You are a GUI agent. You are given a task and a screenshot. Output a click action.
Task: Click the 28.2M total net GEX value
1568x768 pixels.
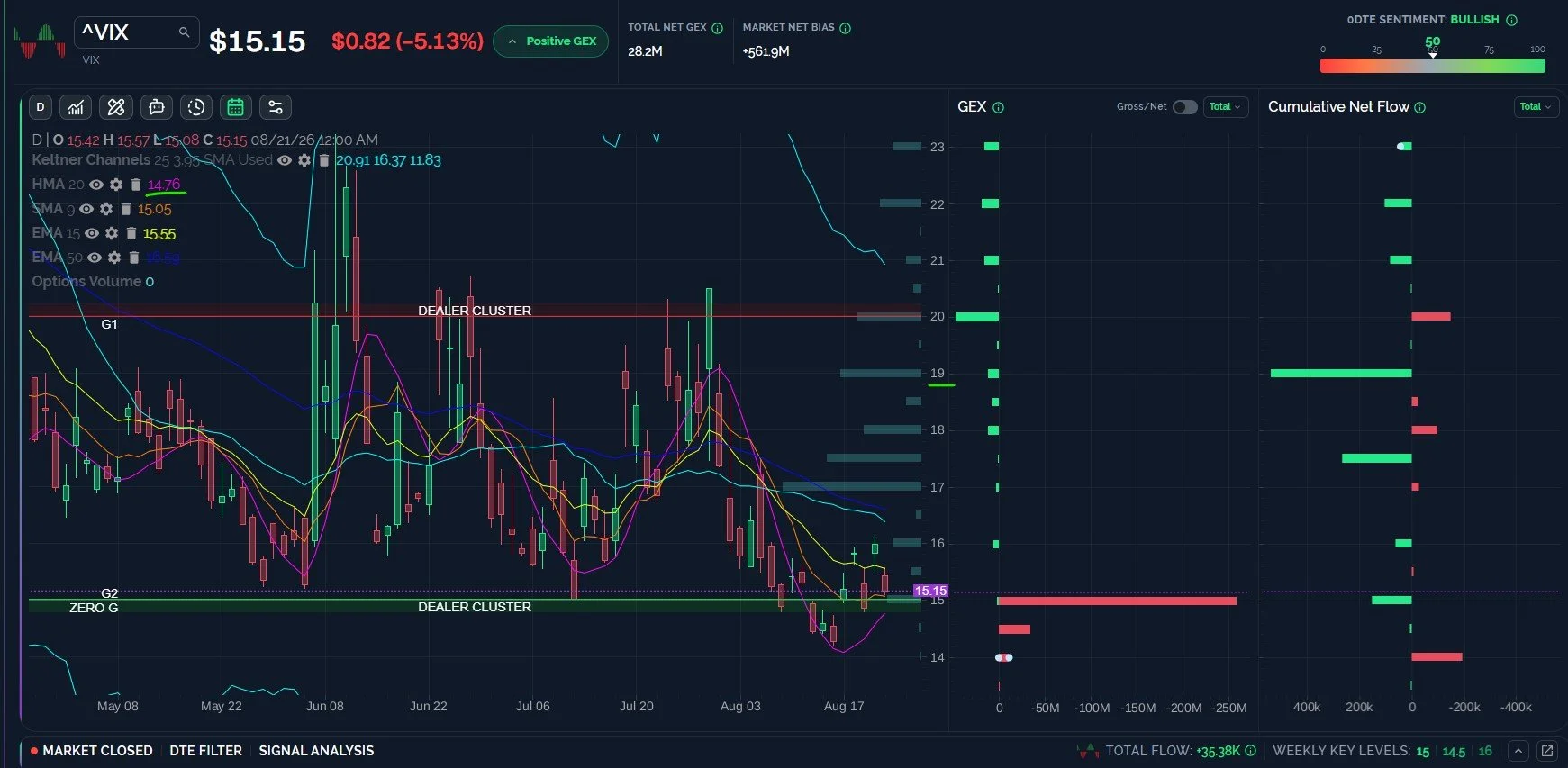645,51
